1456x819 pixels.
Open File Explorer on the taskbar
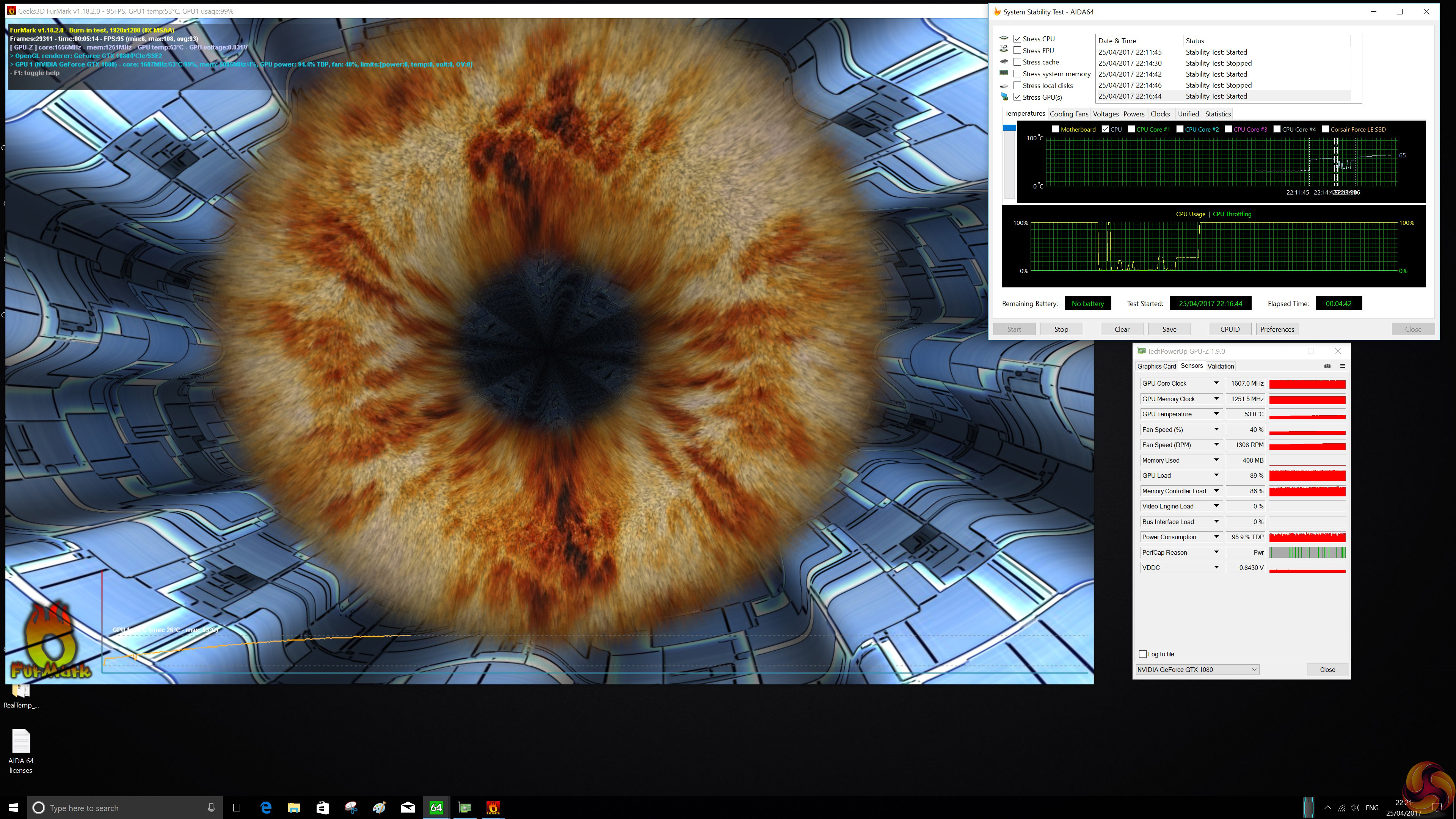(294, 808)
